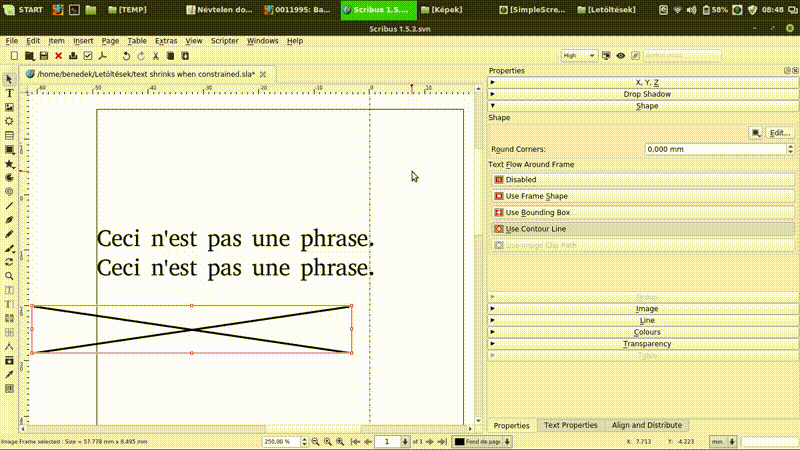Screen dimensions: 800x450
Task: Enable Use Frame Shape text flow
Action: tap(536, 196)
